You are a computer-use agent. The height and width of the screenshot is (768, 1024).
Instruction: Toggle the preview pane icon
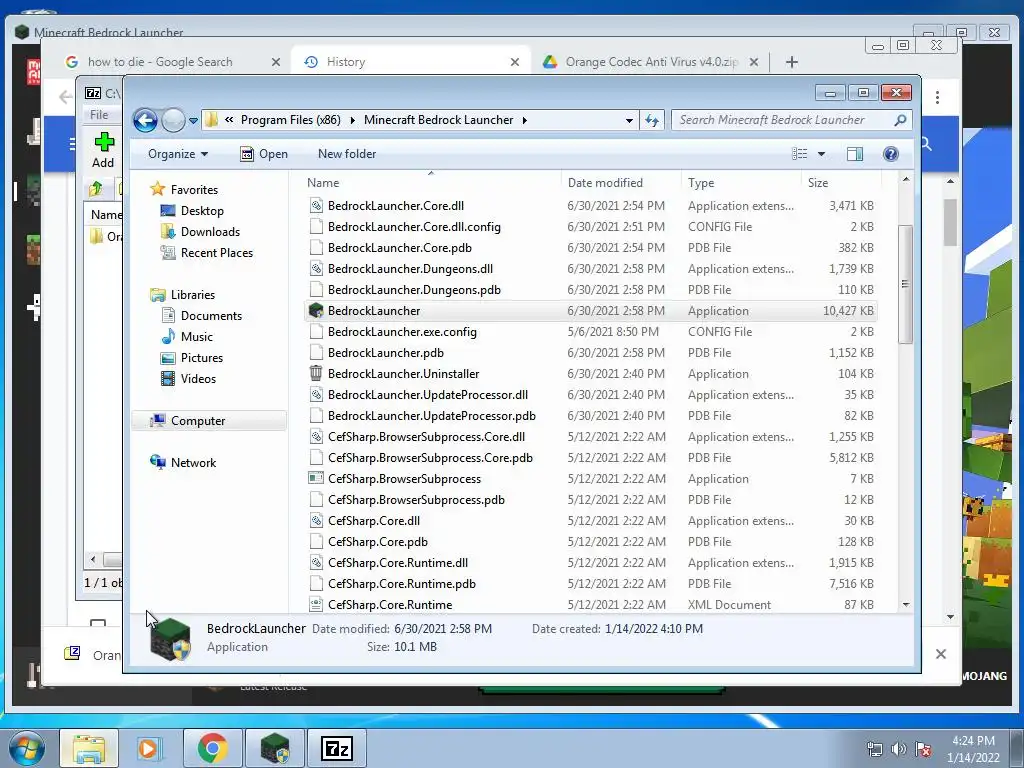(855, 154)
